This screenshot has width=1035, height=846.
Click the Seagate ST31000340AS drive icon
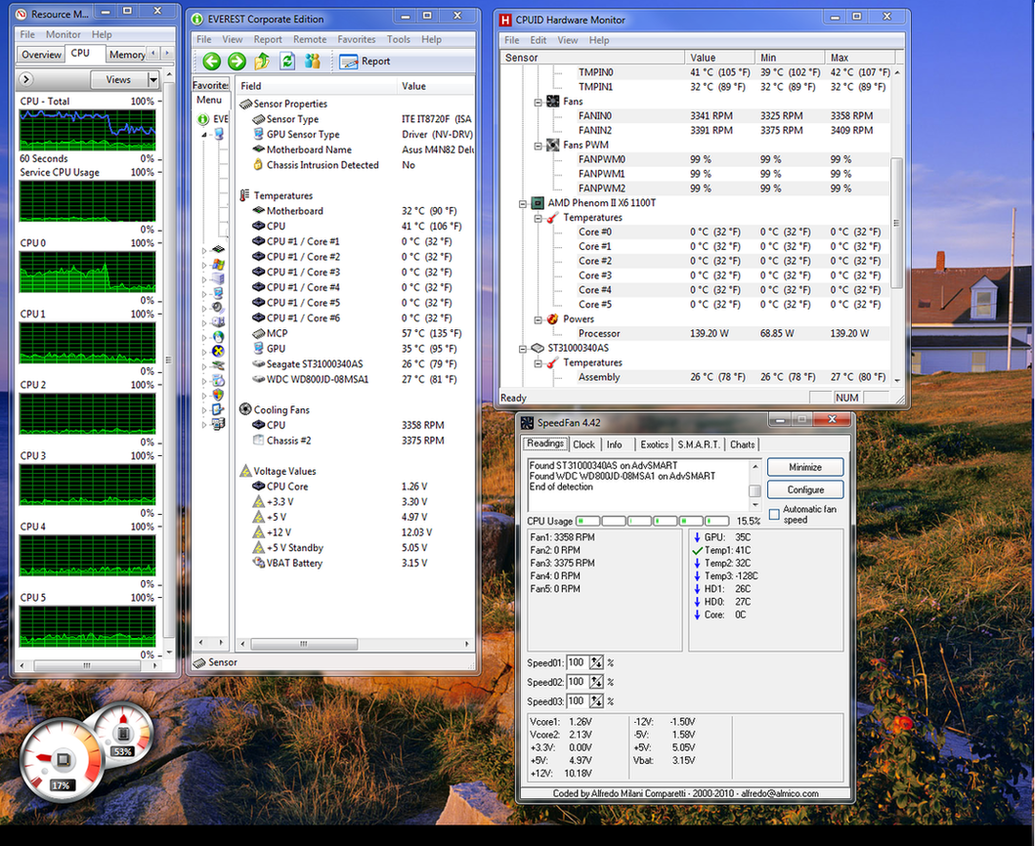[259, 364]
